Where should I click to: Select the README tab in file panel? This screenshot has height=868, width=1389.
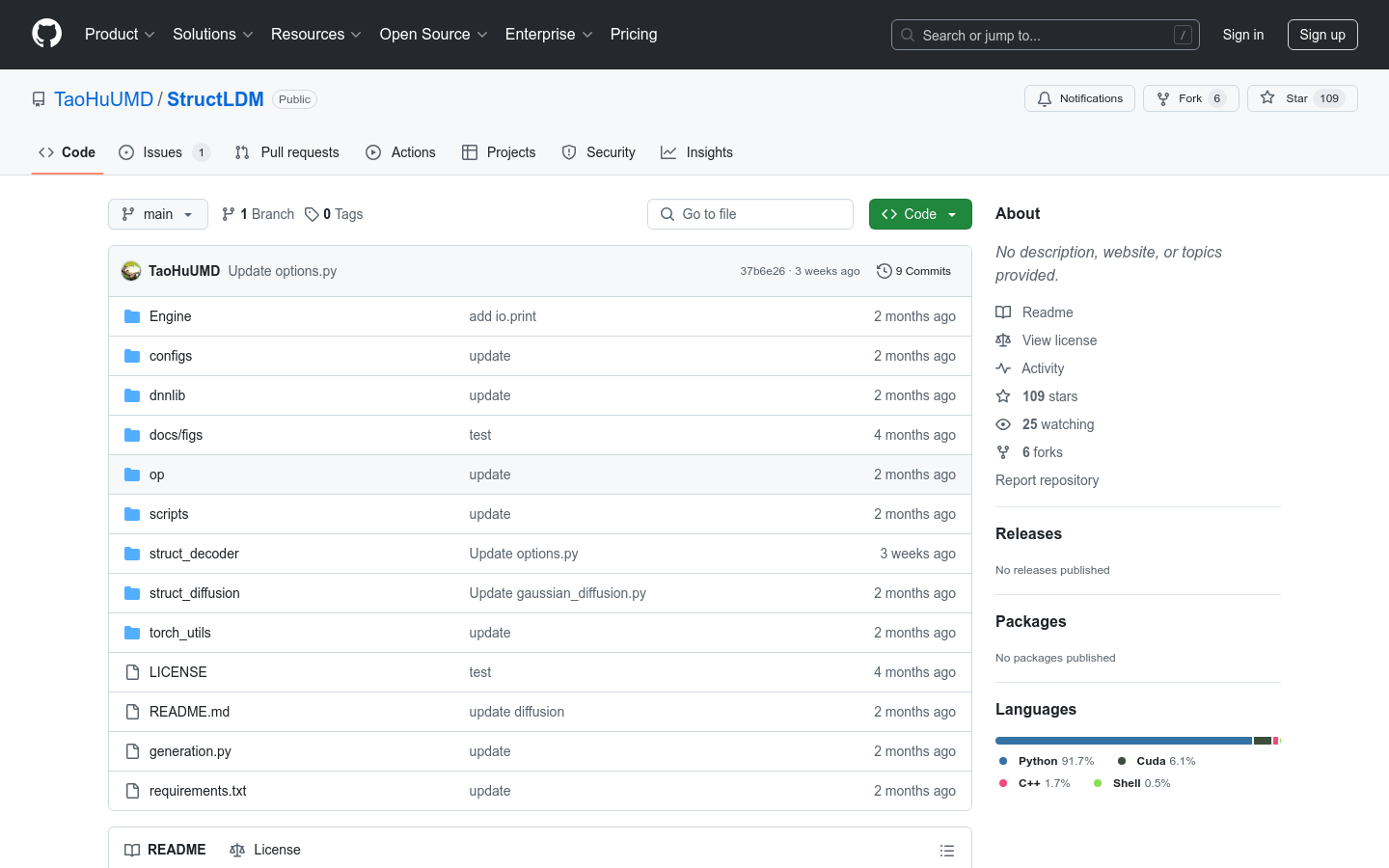click(x=165, y=850)
